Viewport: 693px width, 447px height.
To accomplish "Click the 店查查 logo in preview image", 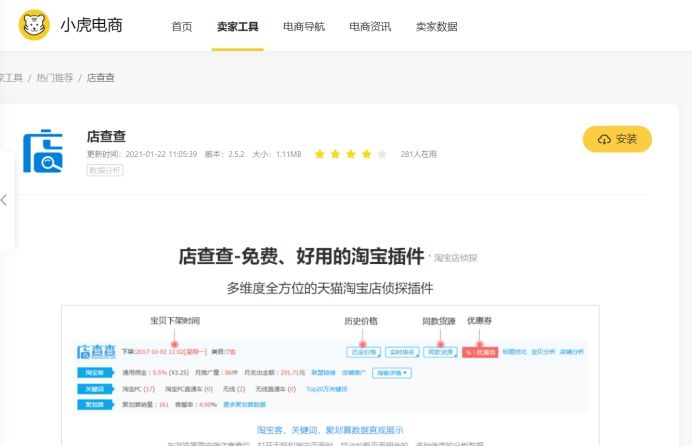I will (x=96, y=351).
